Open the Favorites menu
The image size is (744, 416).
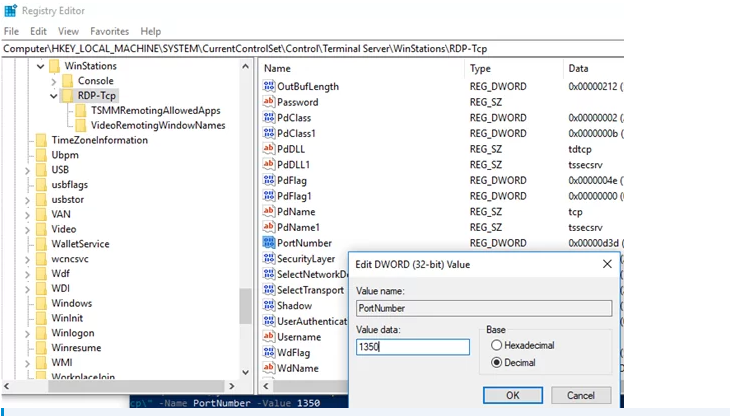(110, 32)
